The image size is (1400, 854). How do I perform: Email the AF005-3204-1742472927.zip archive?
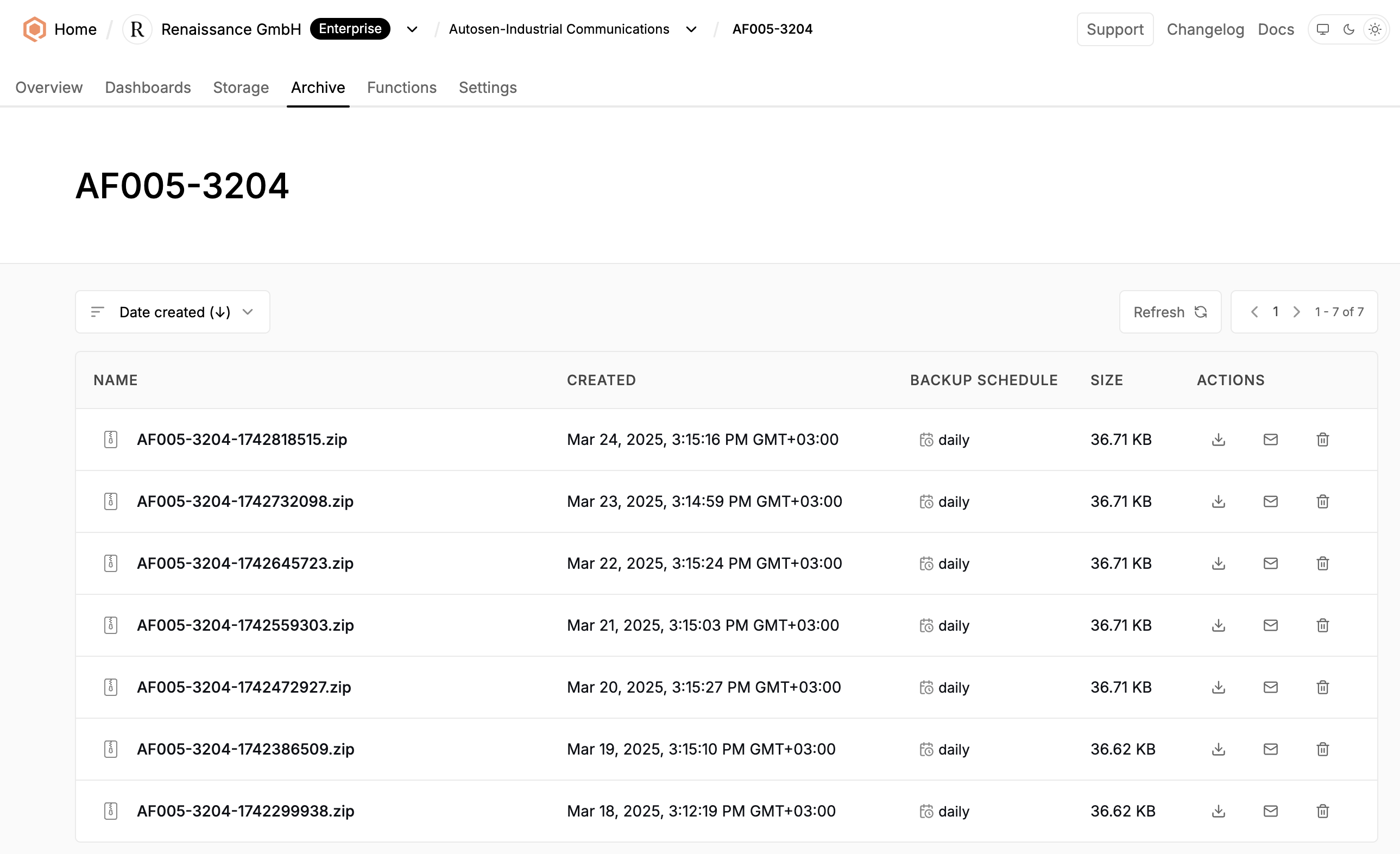click(1270, 687)
